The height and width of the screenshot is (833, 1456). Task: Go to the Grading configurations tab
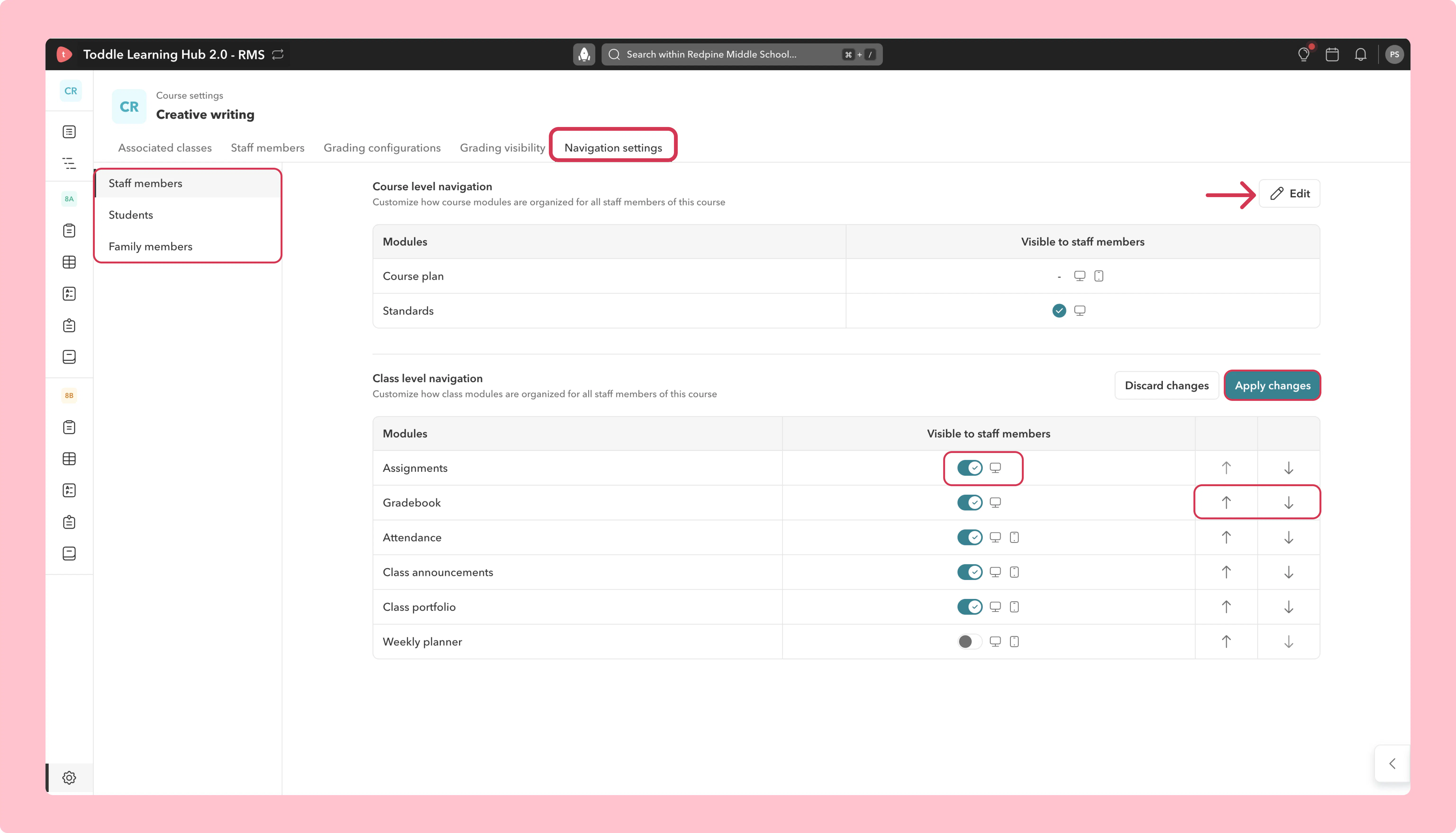382,148
